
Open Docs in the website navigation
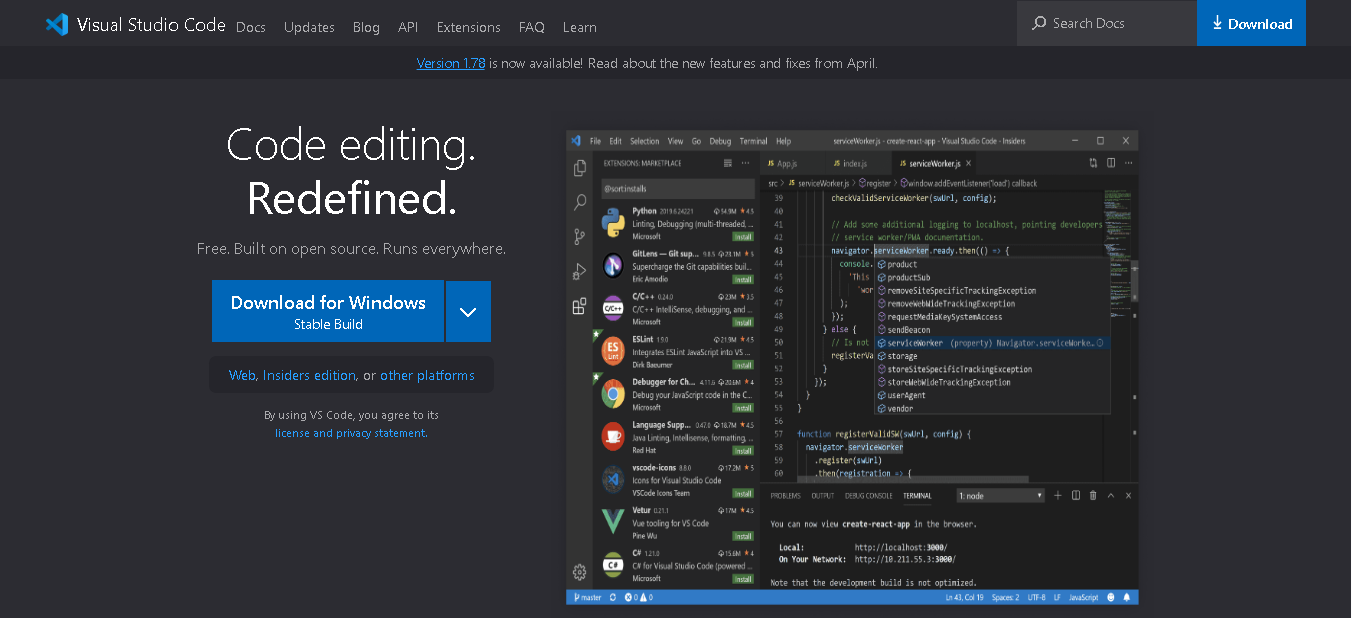[251, 27]
